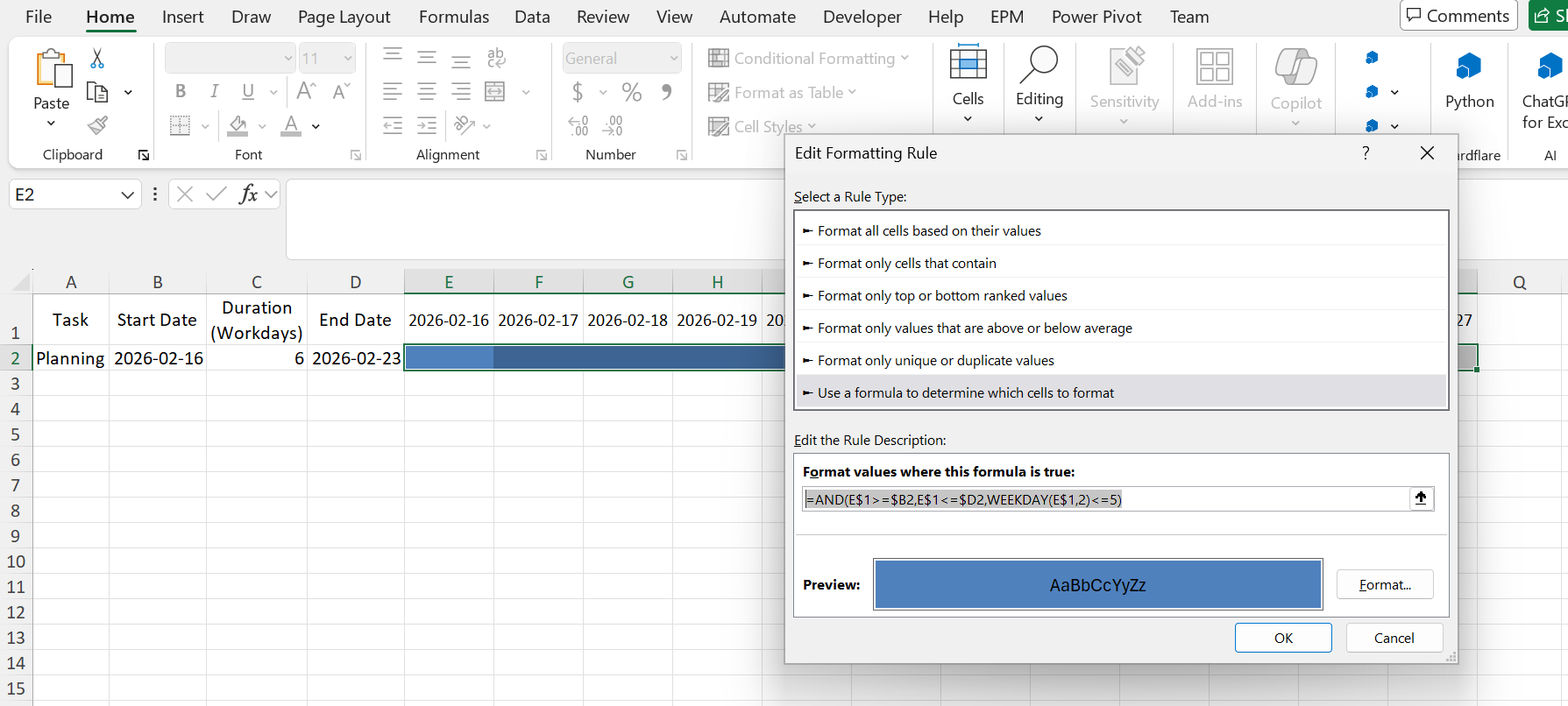1568x706 pixels.
Task: Expand the Paste options arrow
Action: point(51,124)
